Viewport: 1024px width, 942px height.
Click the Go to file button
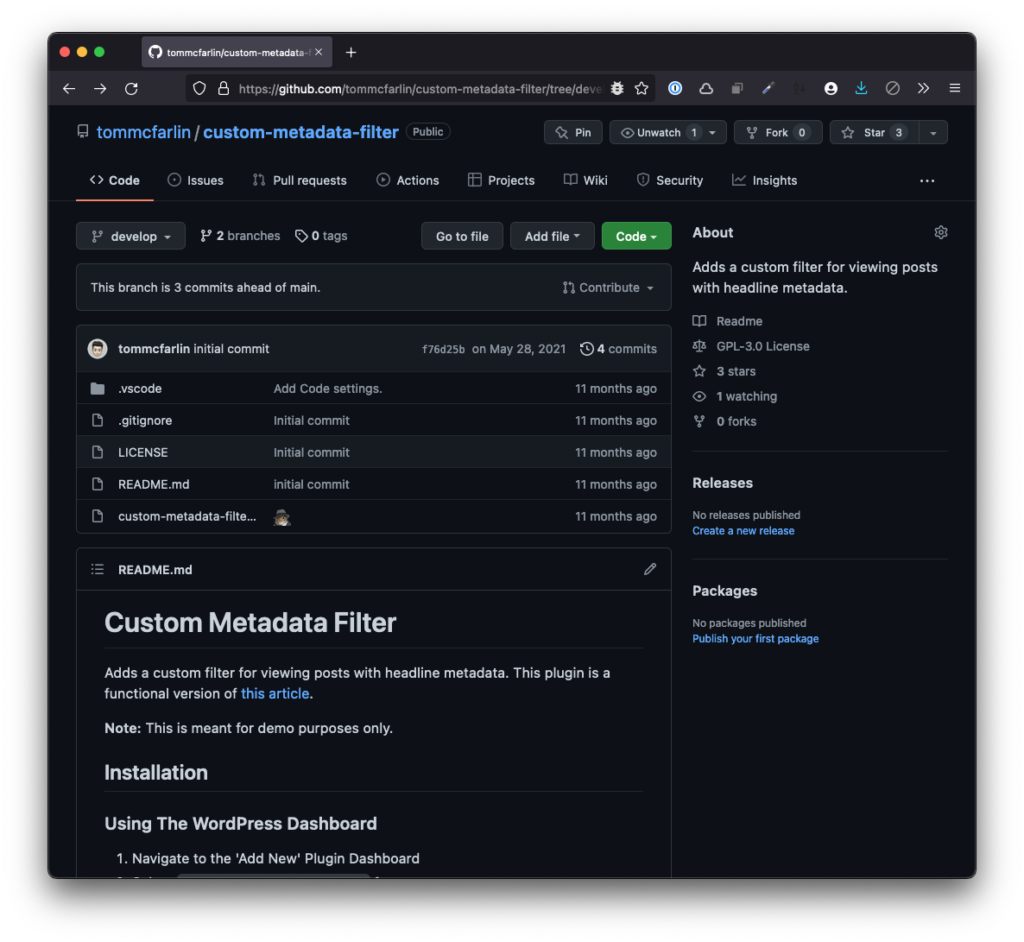point(462,236)
